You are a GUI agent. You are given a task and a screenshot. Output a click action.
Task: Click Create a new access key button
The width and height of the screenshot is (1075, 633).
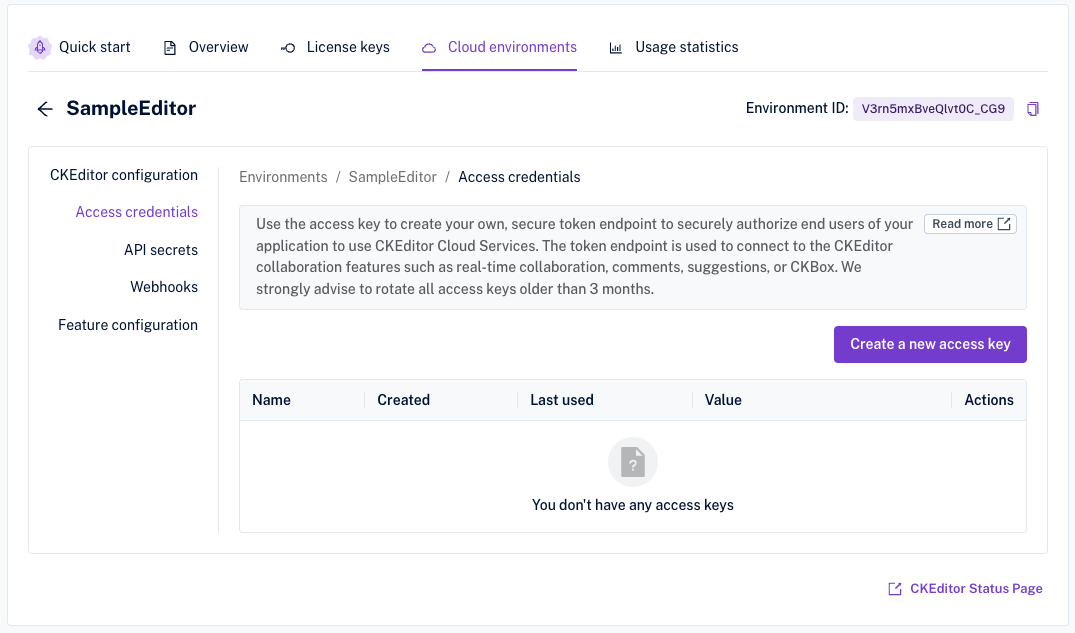[930, 344]
